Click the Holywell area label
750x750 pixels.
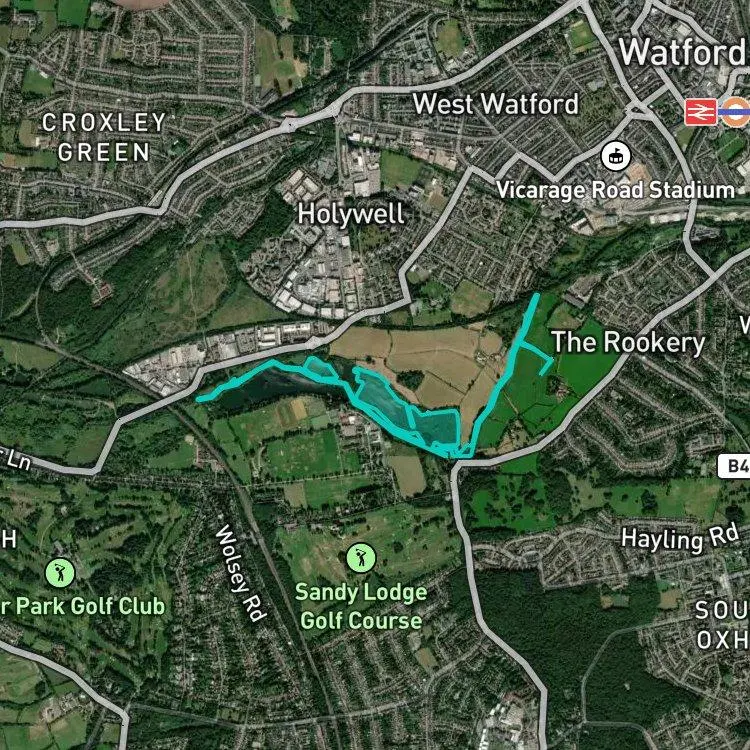pyautogui.click(x=351, y=213)
